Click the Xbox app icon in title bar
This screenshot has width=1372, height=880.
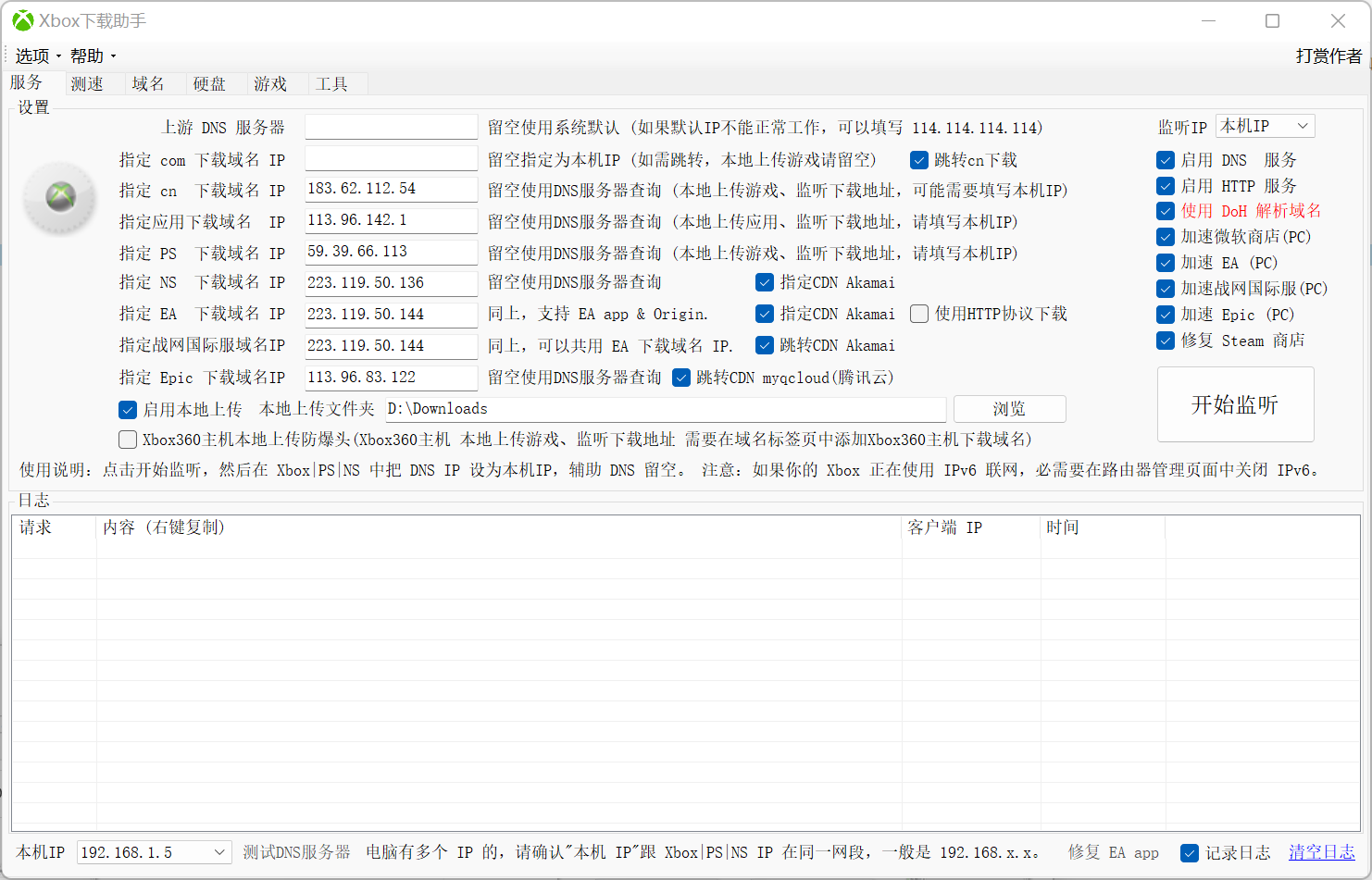coord(22,20)
